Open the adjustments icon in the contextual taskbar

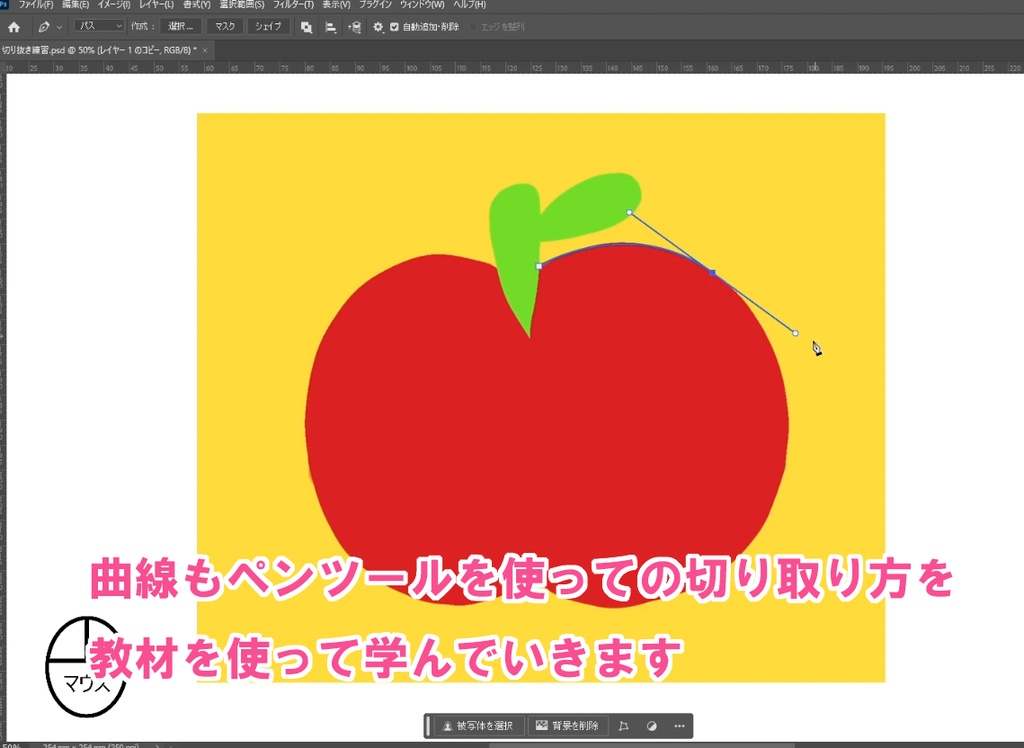pos(651,725)
